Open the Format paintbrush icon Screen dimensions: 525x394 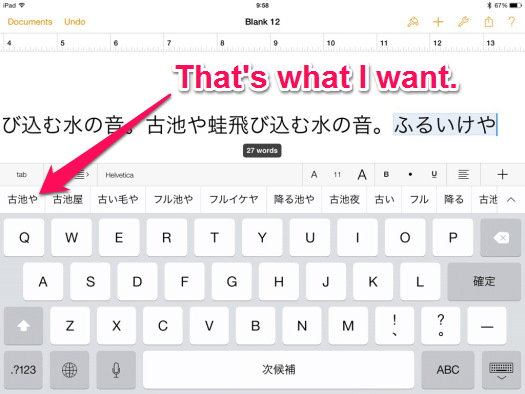coord(413,22)
